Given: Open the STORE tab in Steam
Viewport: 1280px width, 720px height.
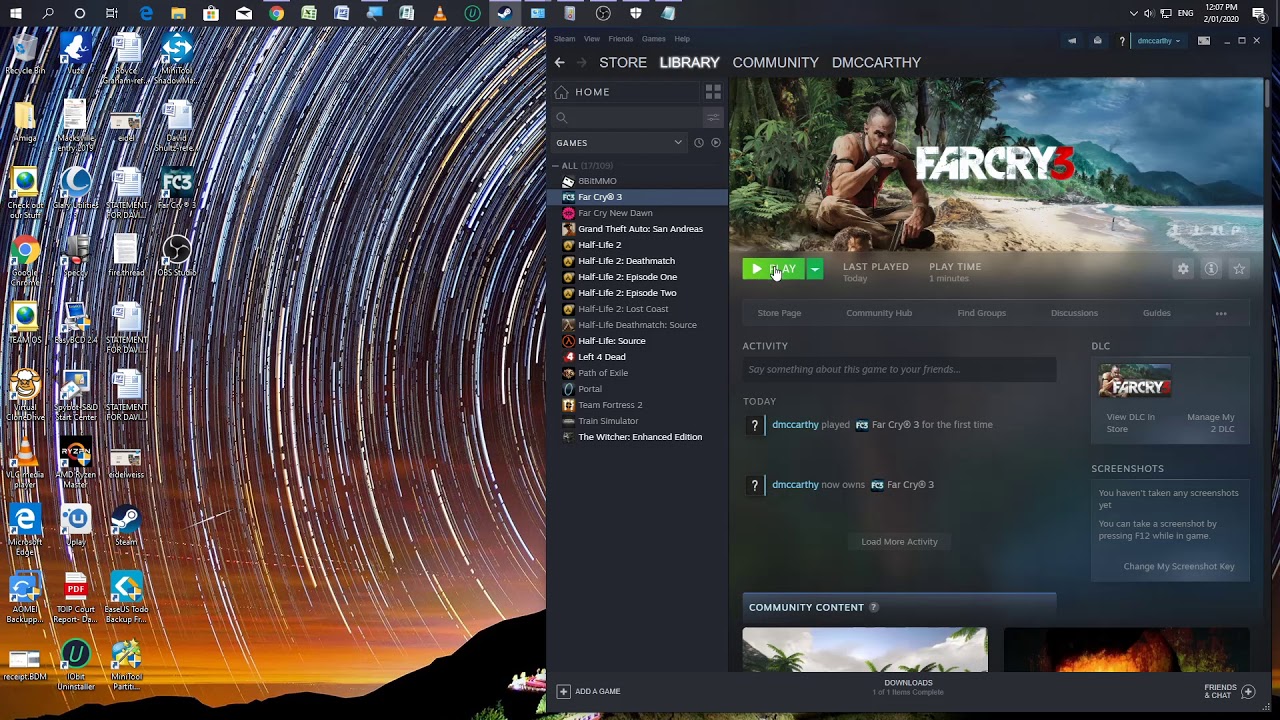Looking at the screenshot, I should 623,62.
